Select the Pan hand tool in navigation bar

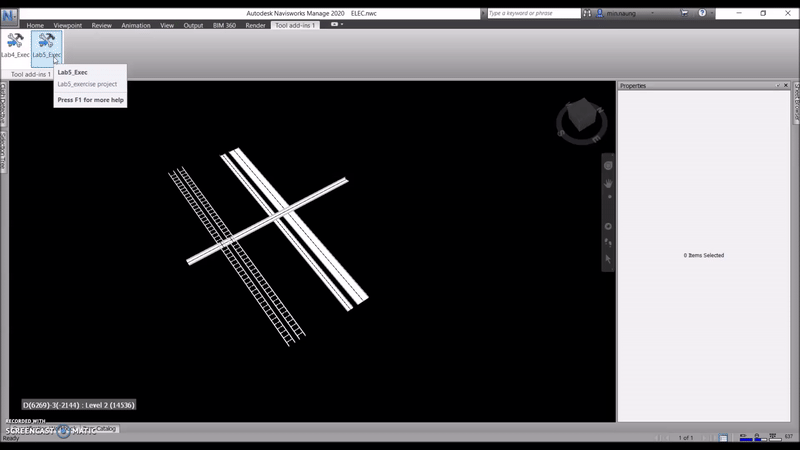[x=608, y=183]
